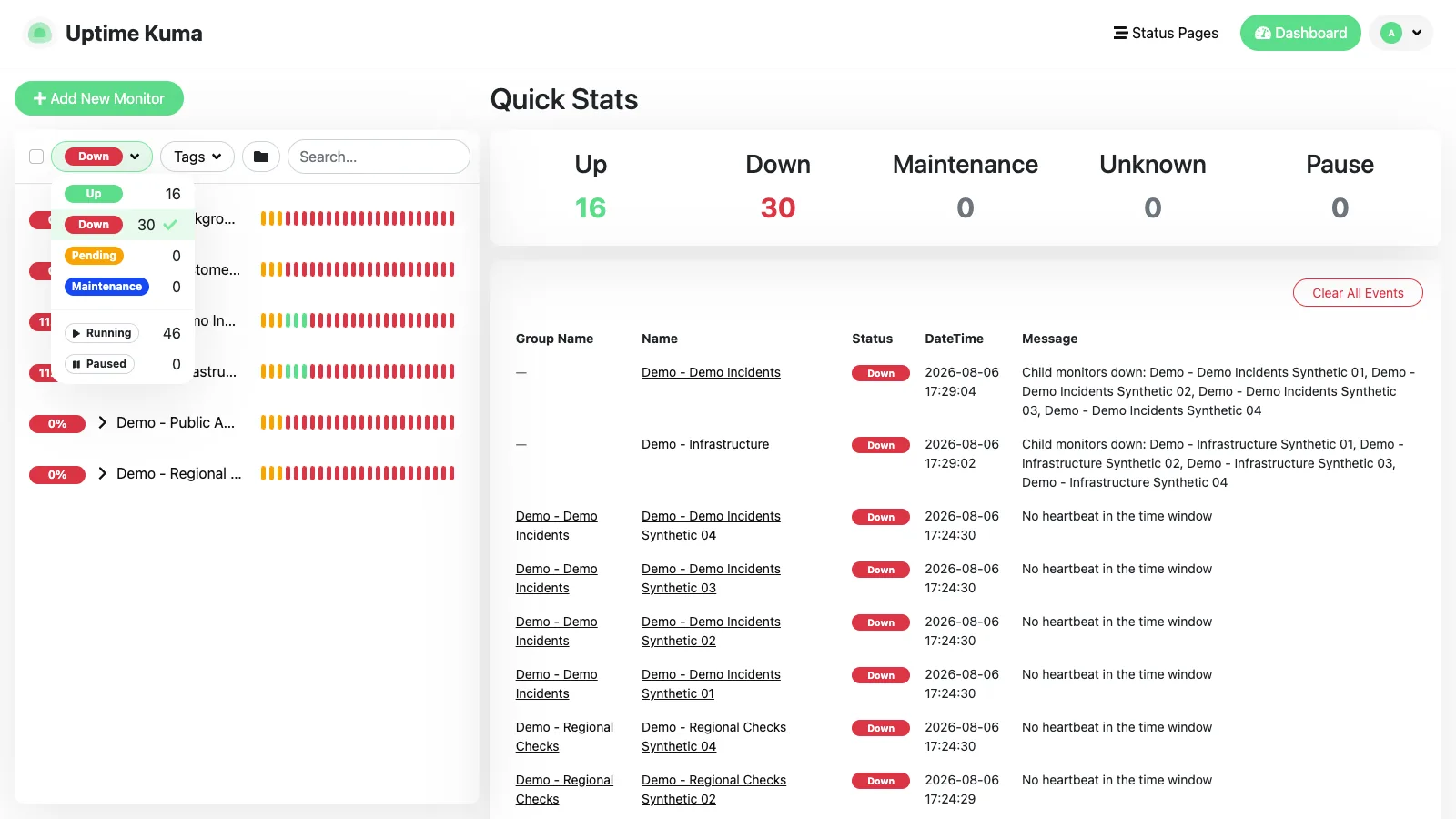Image resolution: width=1456 pixels, height=819 pixels.
Task: Click heartbeat bar of the astru... row
Action: point(358,371)
